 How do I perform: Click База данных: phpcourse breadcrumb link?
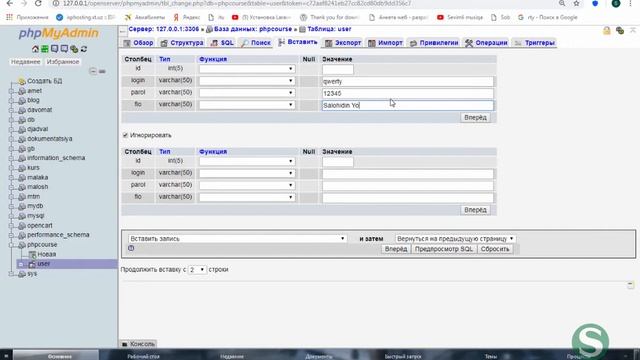tap(253, 29)
